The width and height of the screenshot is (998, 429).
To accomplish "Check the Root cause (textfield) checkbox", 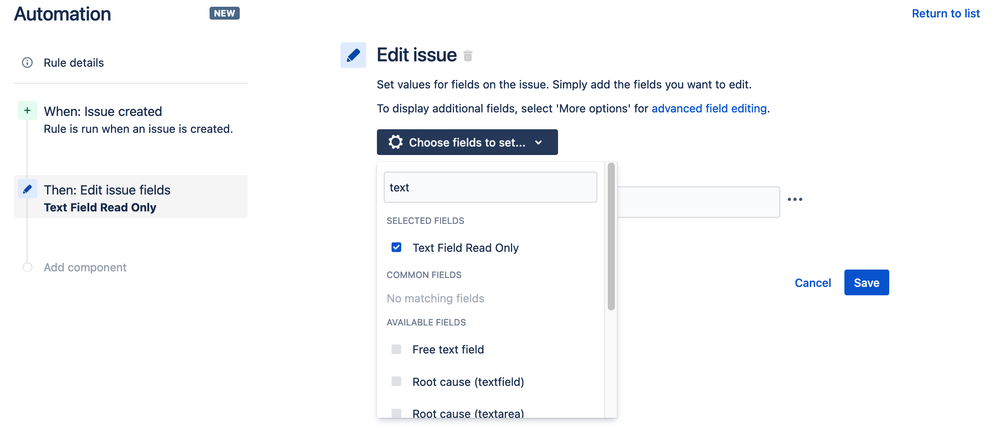I will (x=397, y=381).
